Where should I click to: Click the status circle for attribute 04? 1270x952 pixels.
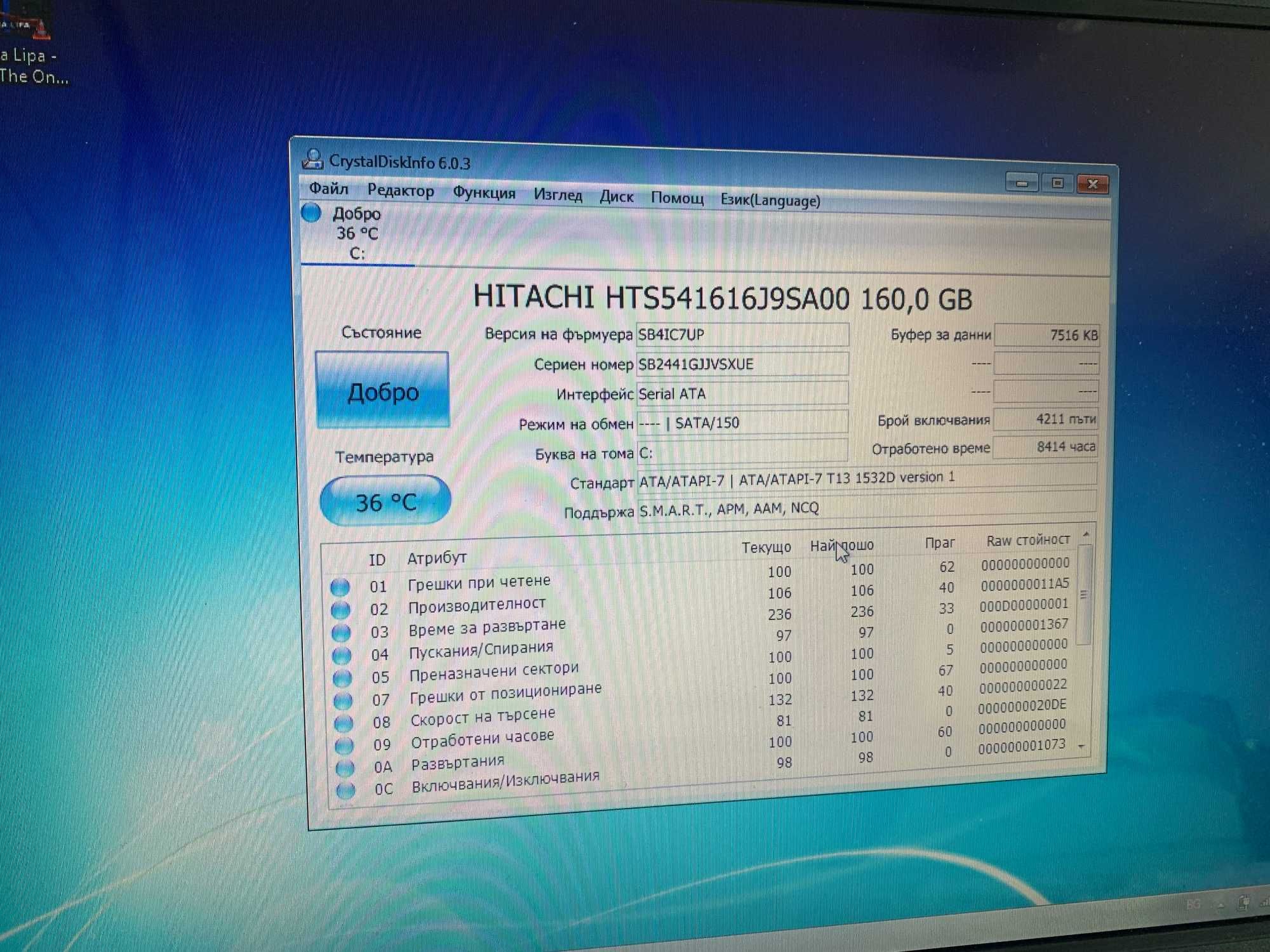pos(342,655)
